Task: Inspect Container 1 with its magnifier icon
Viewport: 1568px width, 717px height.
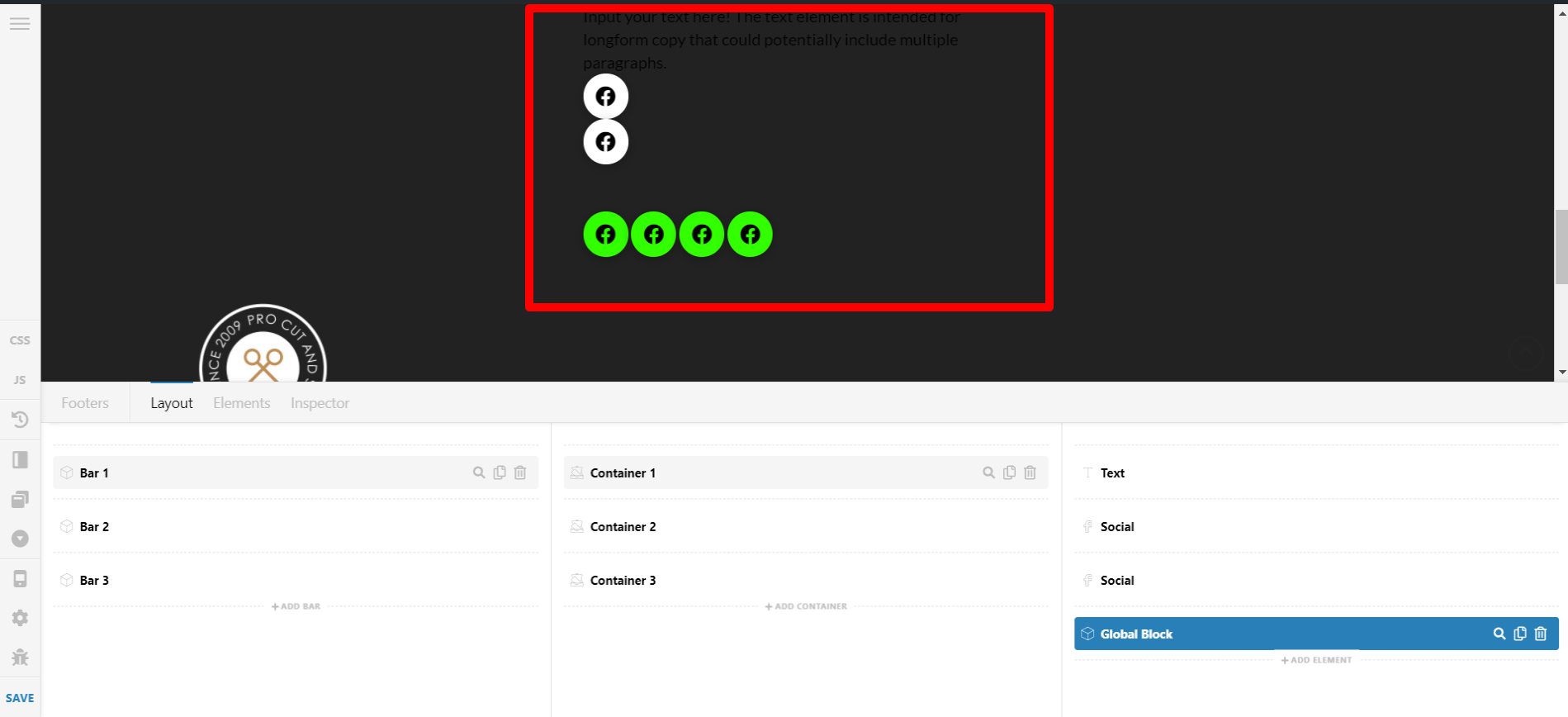Action: 988,472
